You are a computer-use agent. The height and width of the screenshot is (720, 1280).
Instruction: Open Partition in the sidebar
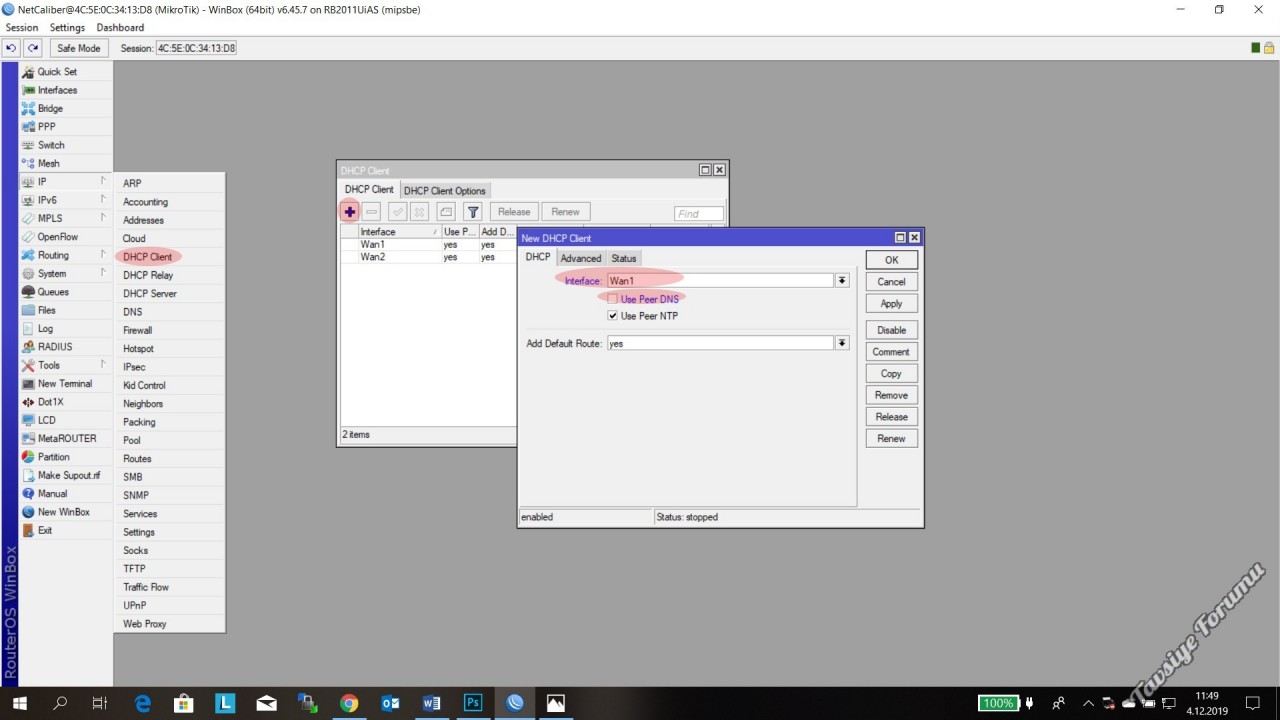coord(54,457)
